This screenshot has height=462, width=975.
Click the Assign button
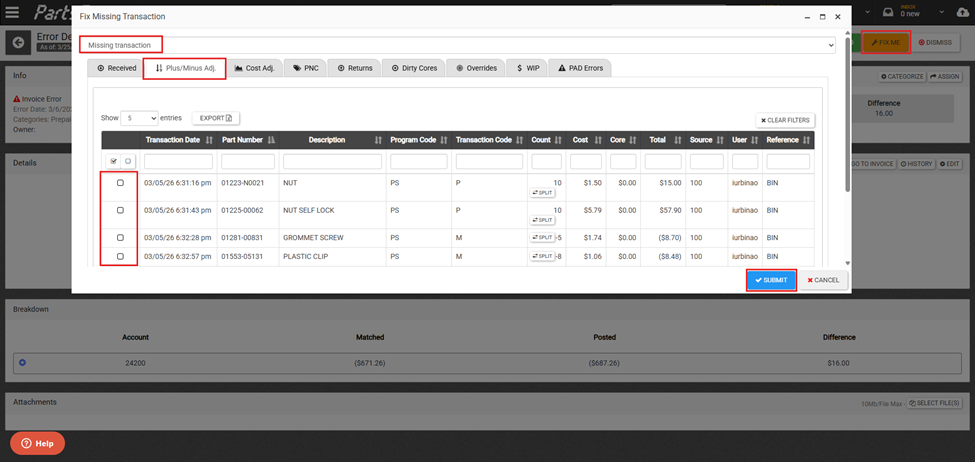[x=945, y=76]
